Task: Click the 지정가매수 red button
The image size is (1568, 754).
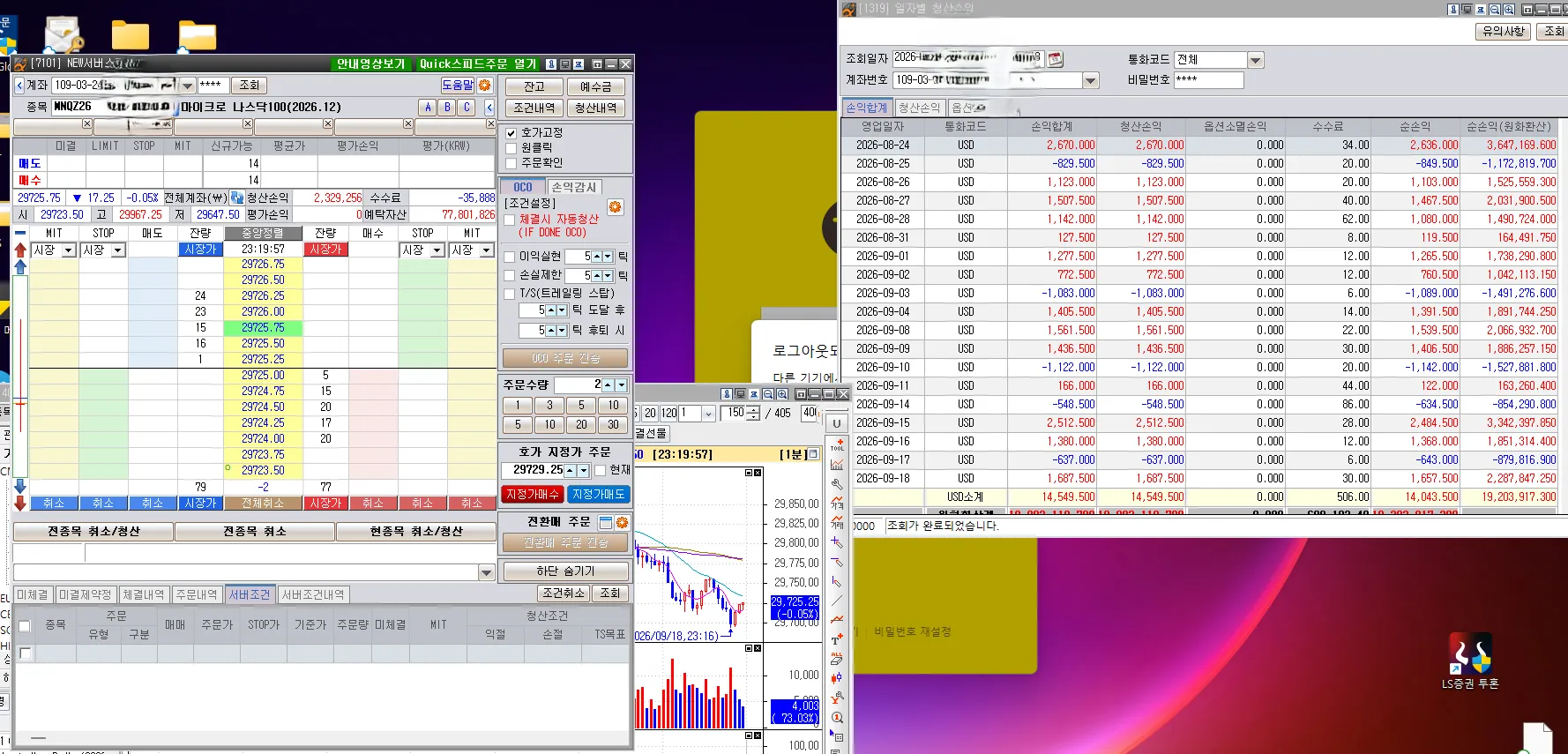Action: (x=532, y=495)
